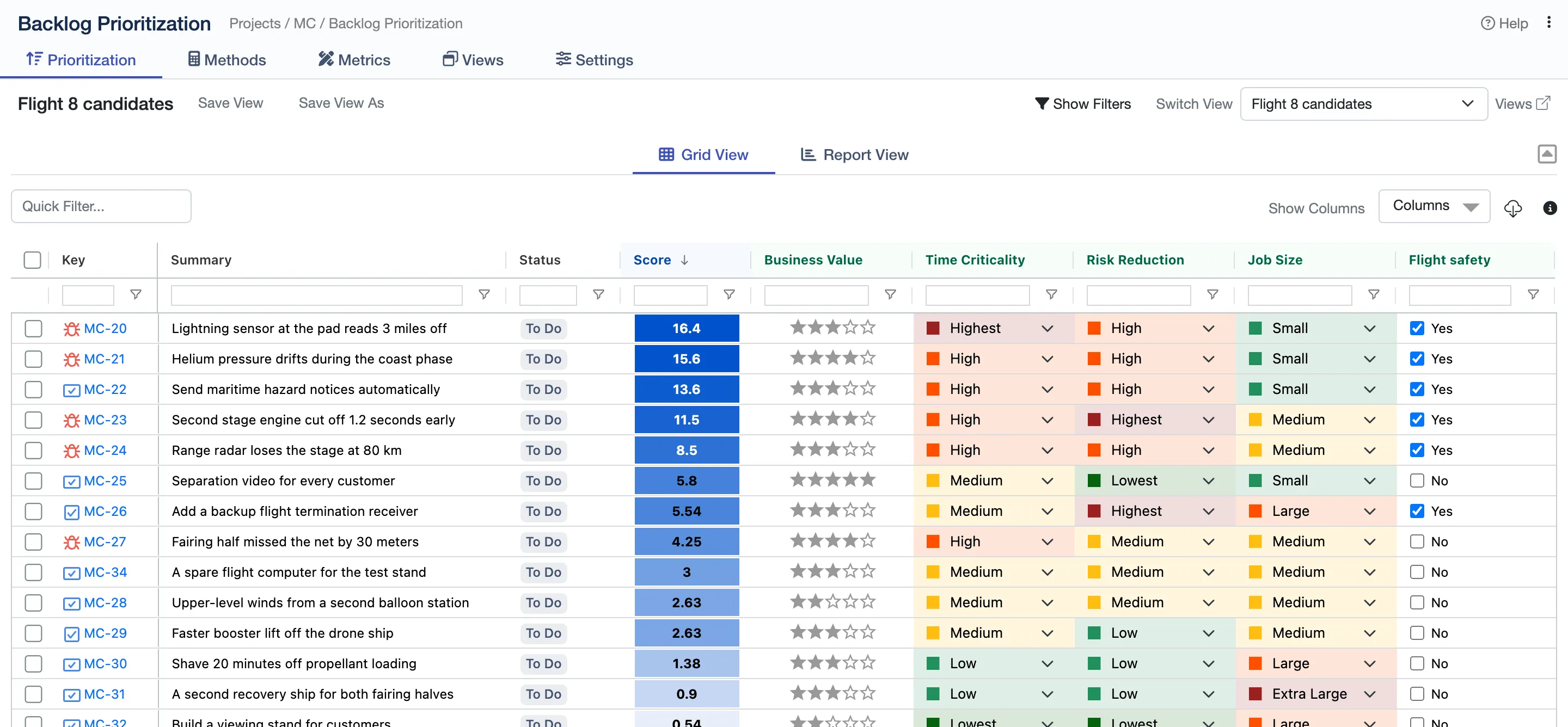Open the MC-24 issue link

pos(105,451)
